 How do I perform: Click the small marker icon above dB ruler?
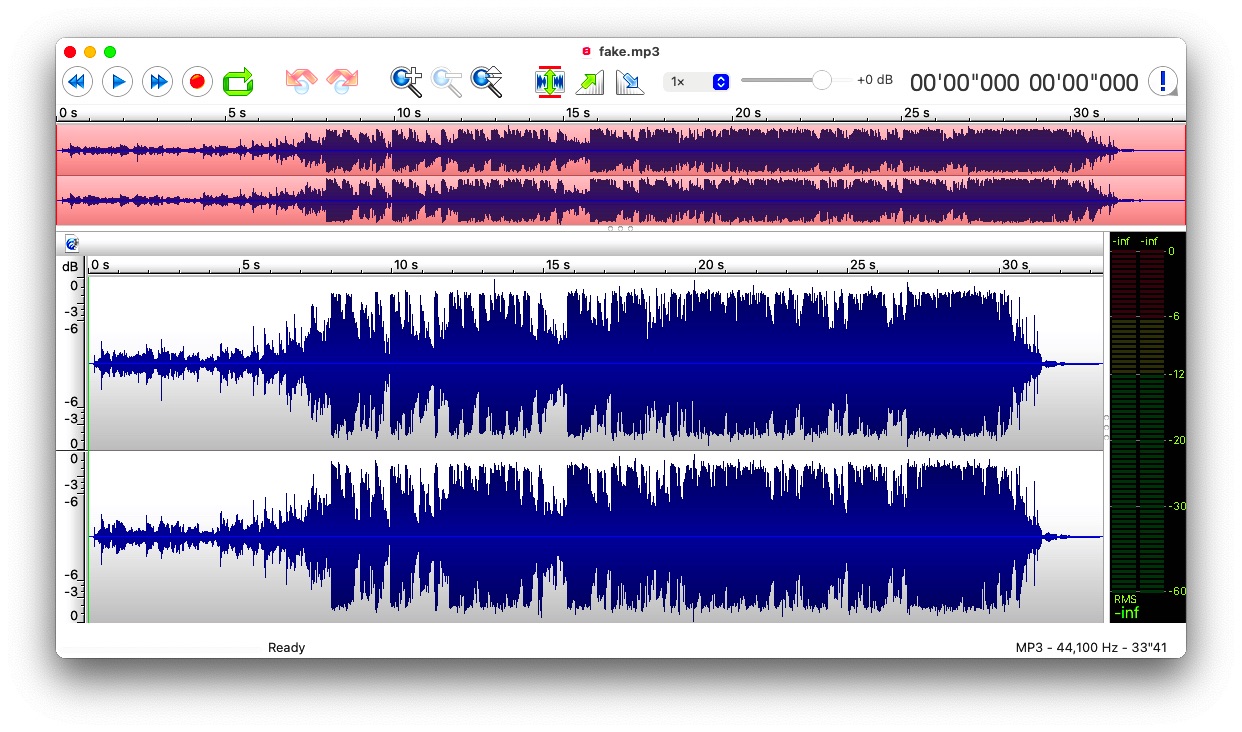coord(71,243)
